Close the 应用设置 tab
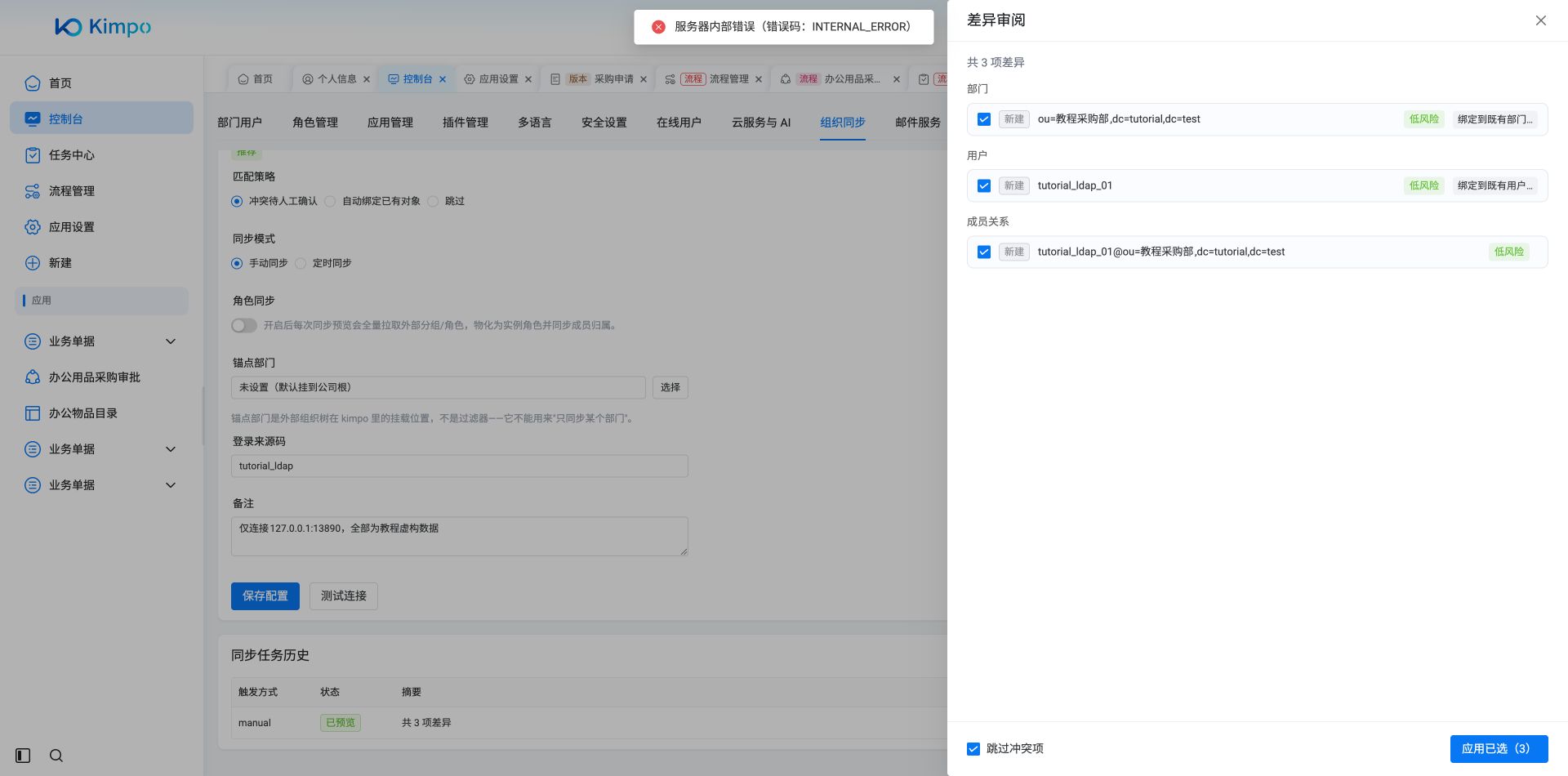Image resolution: width=1568 pixels, height=776 pixels. tap(528, 79)
